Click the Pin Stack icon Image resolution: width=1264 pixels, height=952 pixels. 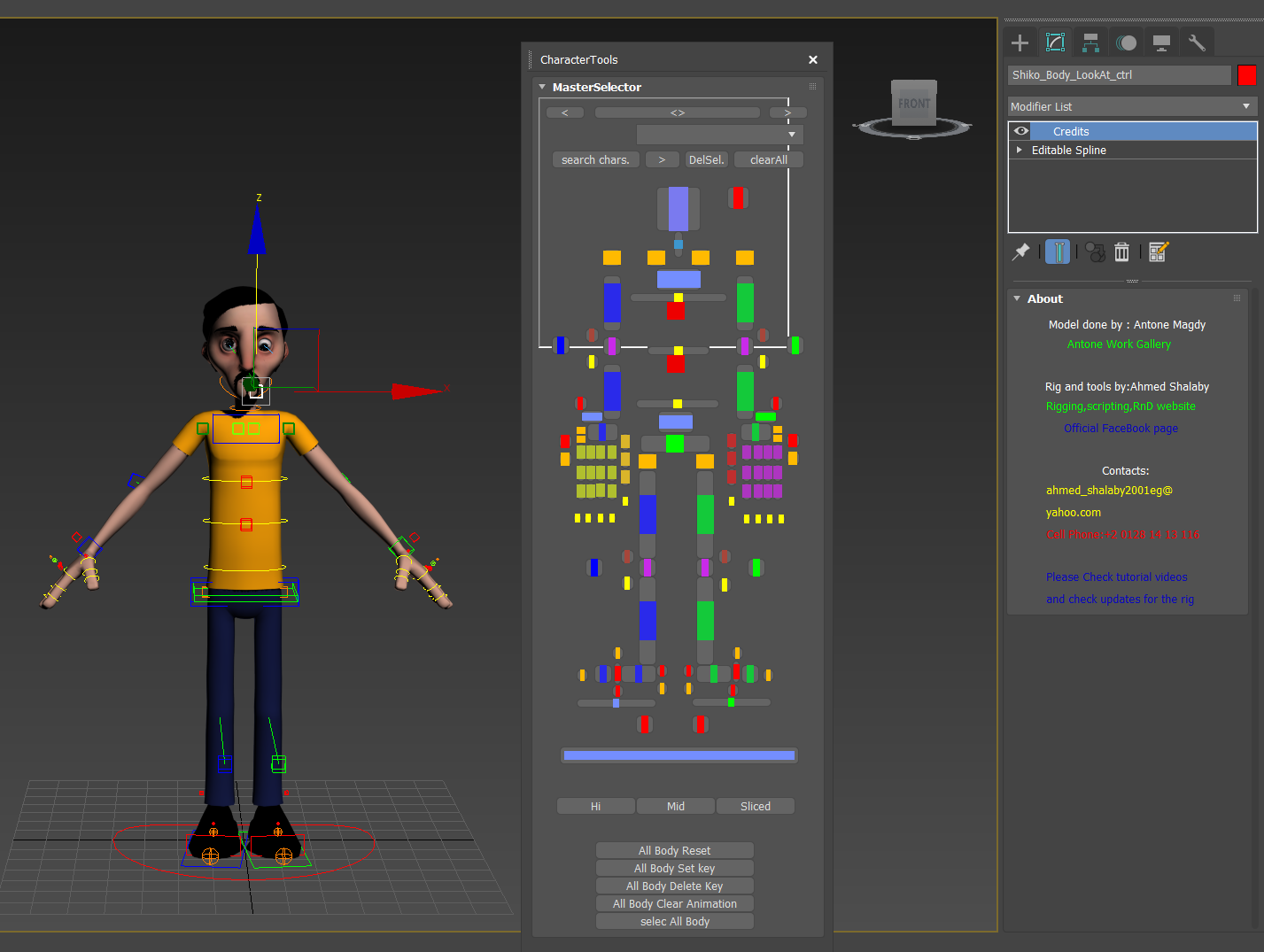(x=1021, y=252)
